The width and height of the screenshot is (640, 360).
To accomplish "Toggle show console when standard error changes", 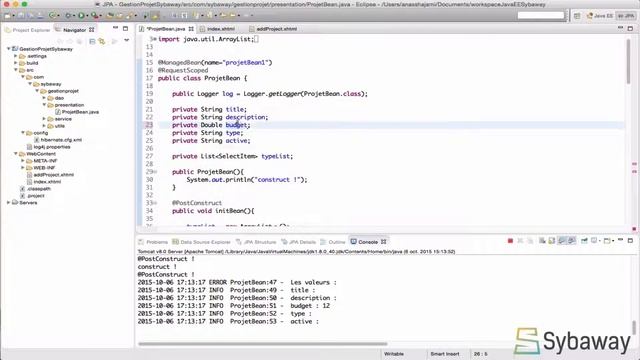I will 572,241.
